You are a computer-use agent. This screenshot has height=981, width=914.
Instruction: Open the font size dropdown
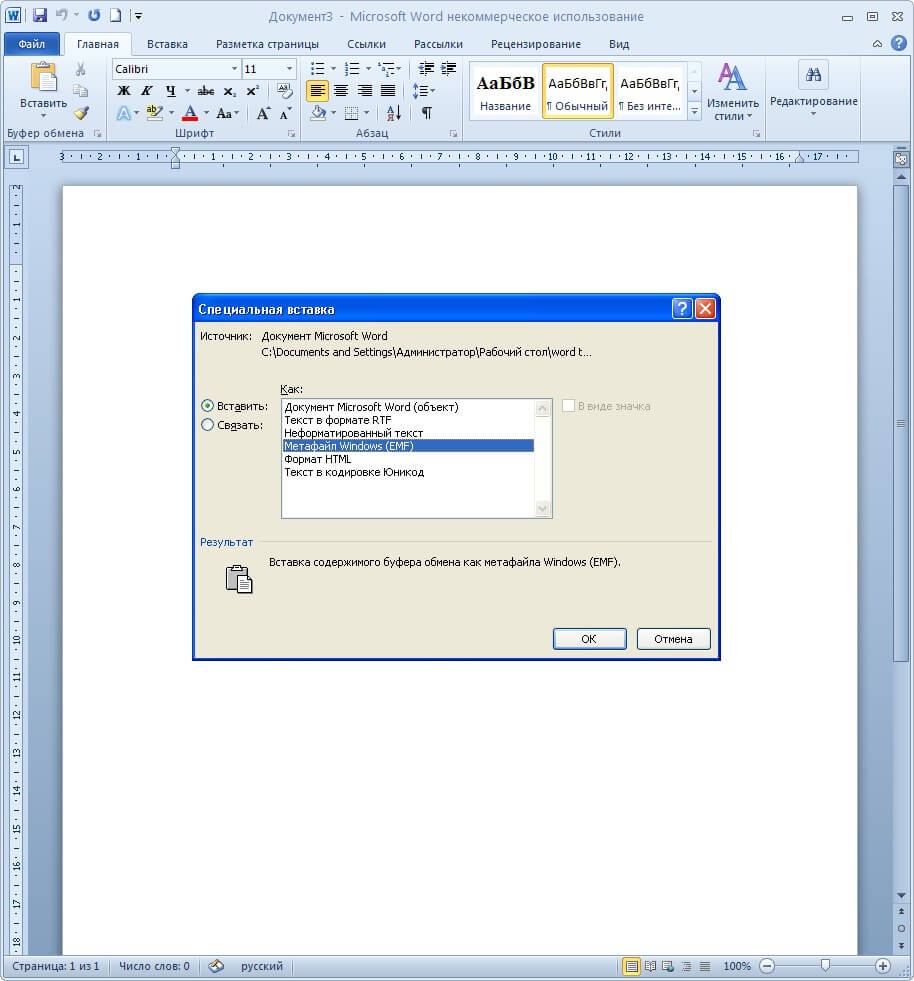pos(289,69)
